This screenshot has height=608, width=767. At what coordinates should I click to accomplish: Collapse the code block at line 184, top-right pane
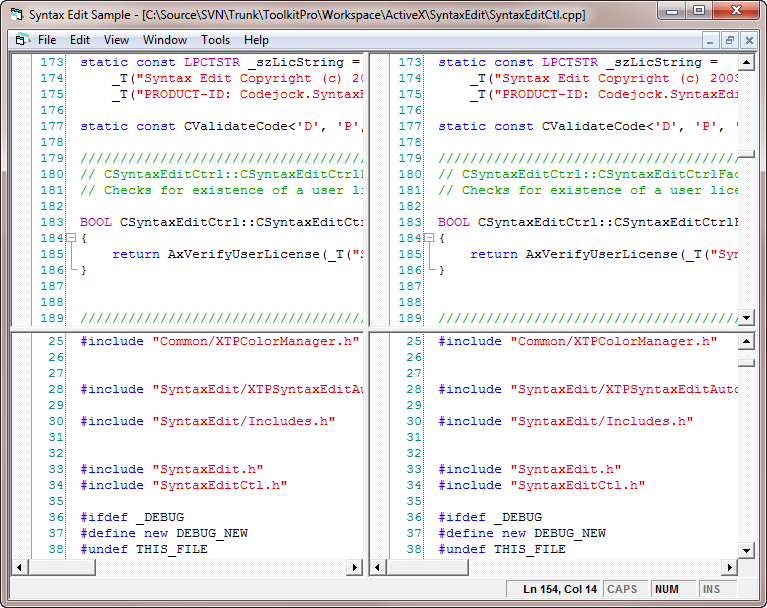(x=429, y=238)
